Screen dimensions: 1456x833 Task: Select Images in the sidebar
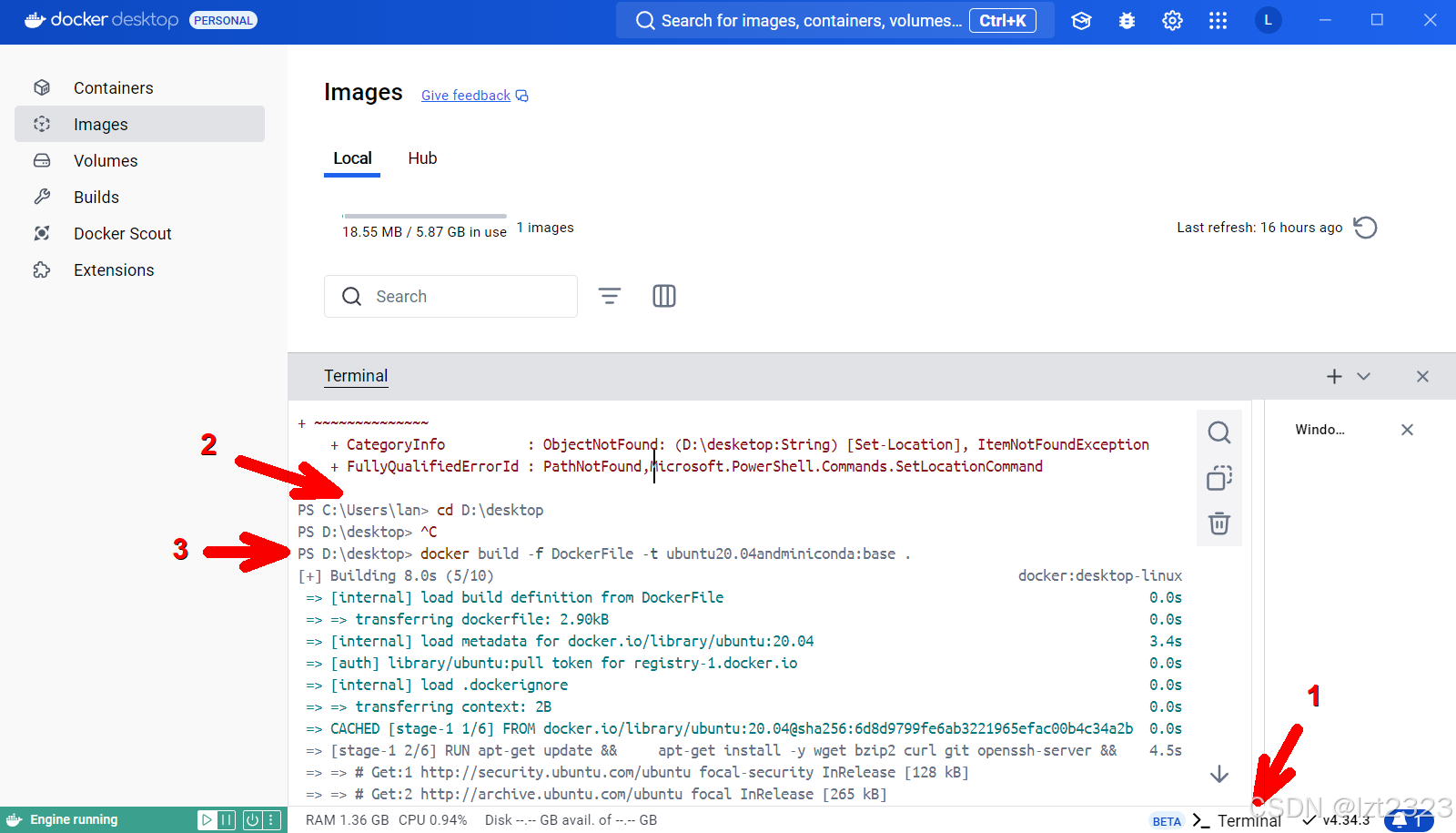tap(139, 124)
